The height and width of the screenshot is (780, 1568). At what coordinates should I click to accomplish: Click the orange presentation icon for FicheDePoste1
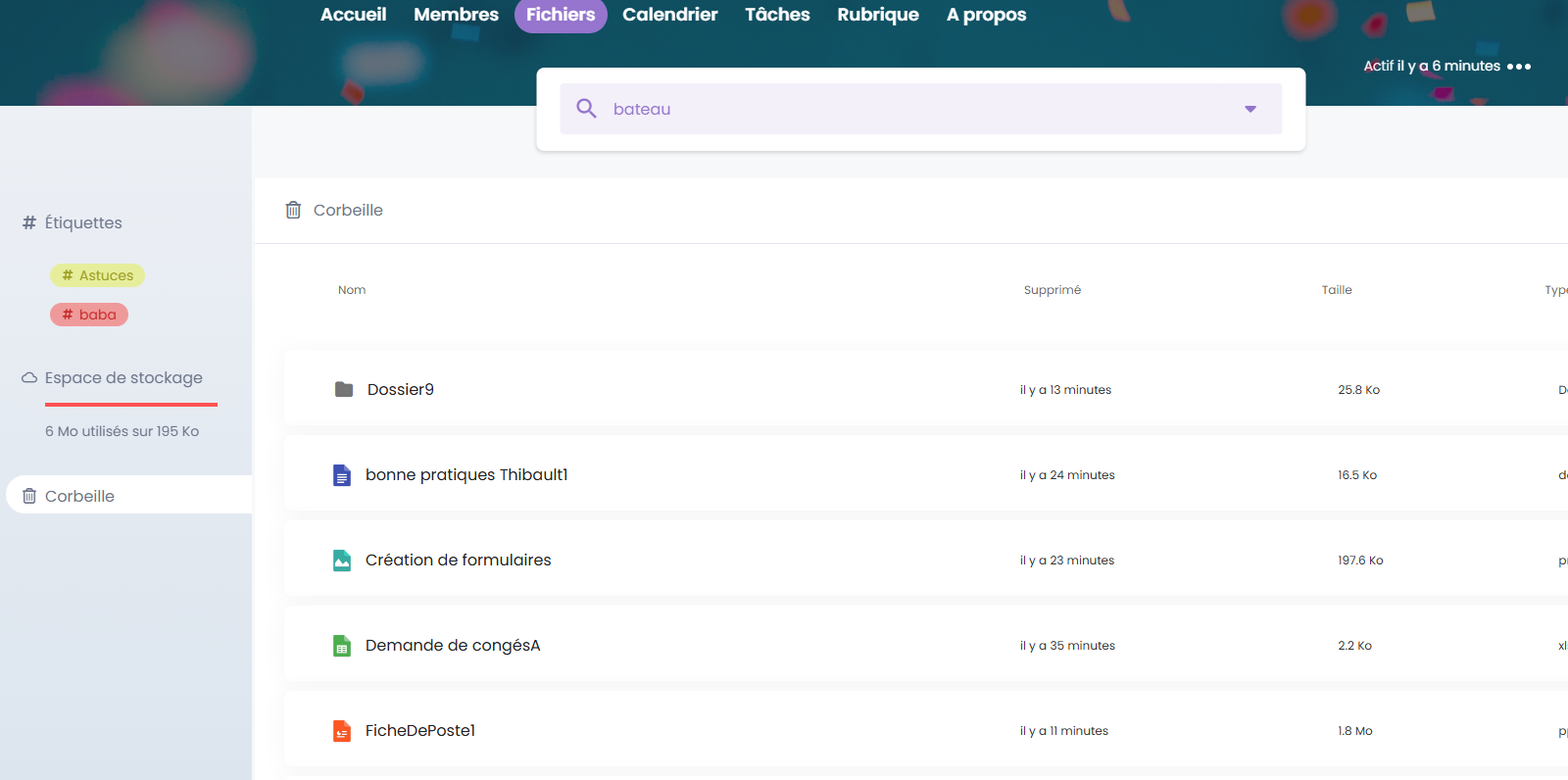coord(341,731)
